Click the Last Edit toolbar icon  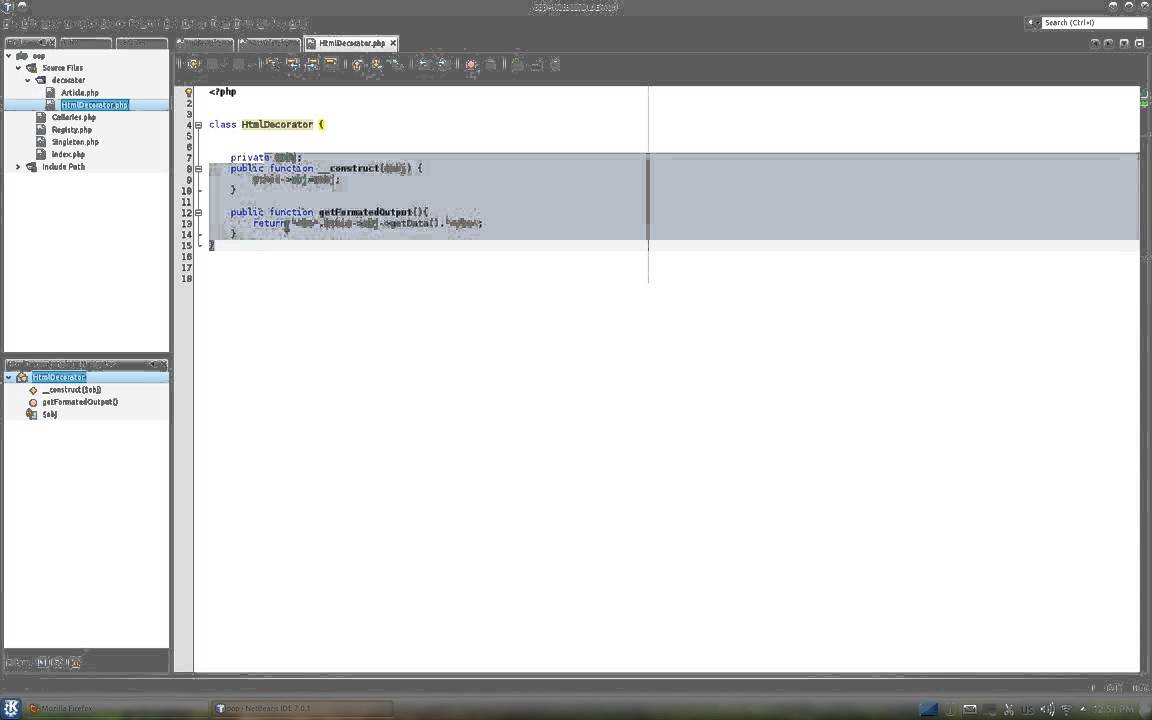tap(192, 65)
